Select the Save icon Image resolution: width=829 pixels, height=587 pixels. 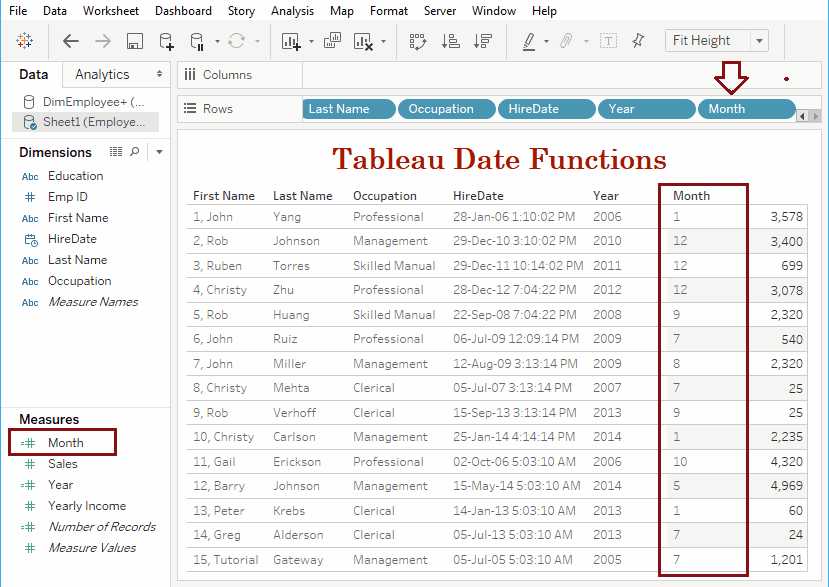pyautogui.click(x=134, y=40)
